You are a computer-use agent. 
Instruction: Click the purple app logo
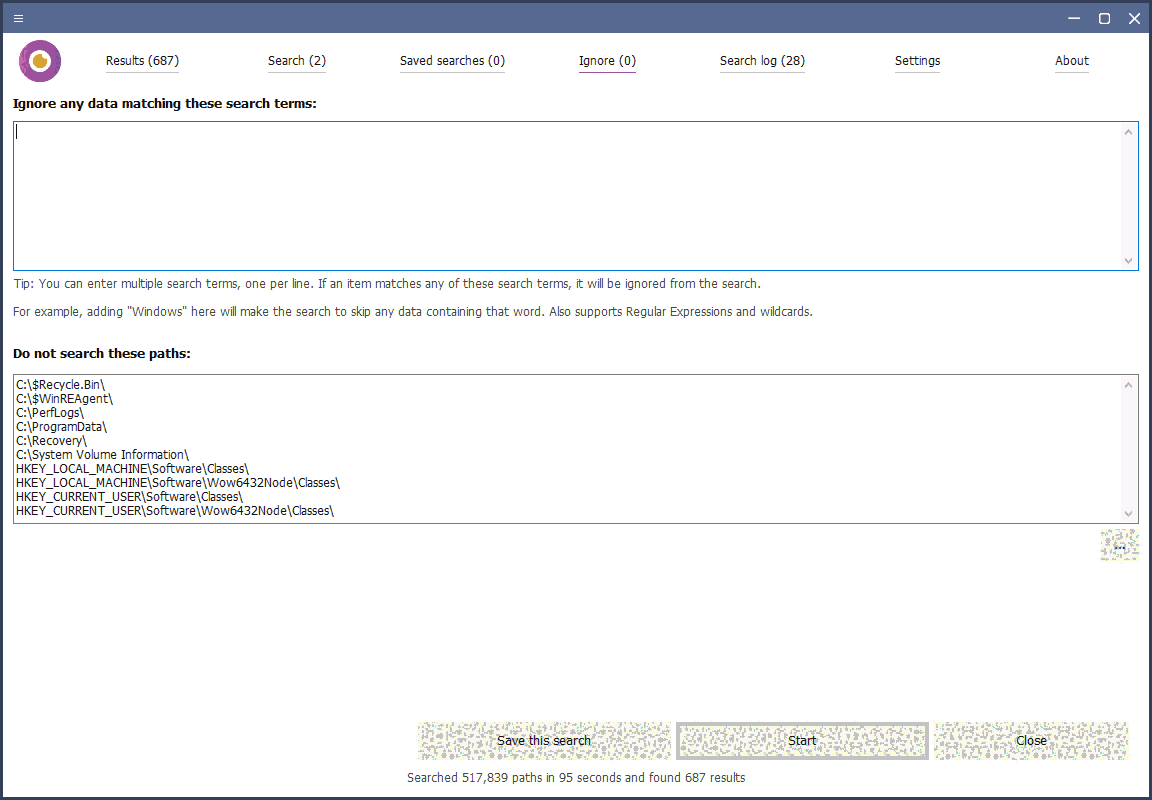click(40, 60)
